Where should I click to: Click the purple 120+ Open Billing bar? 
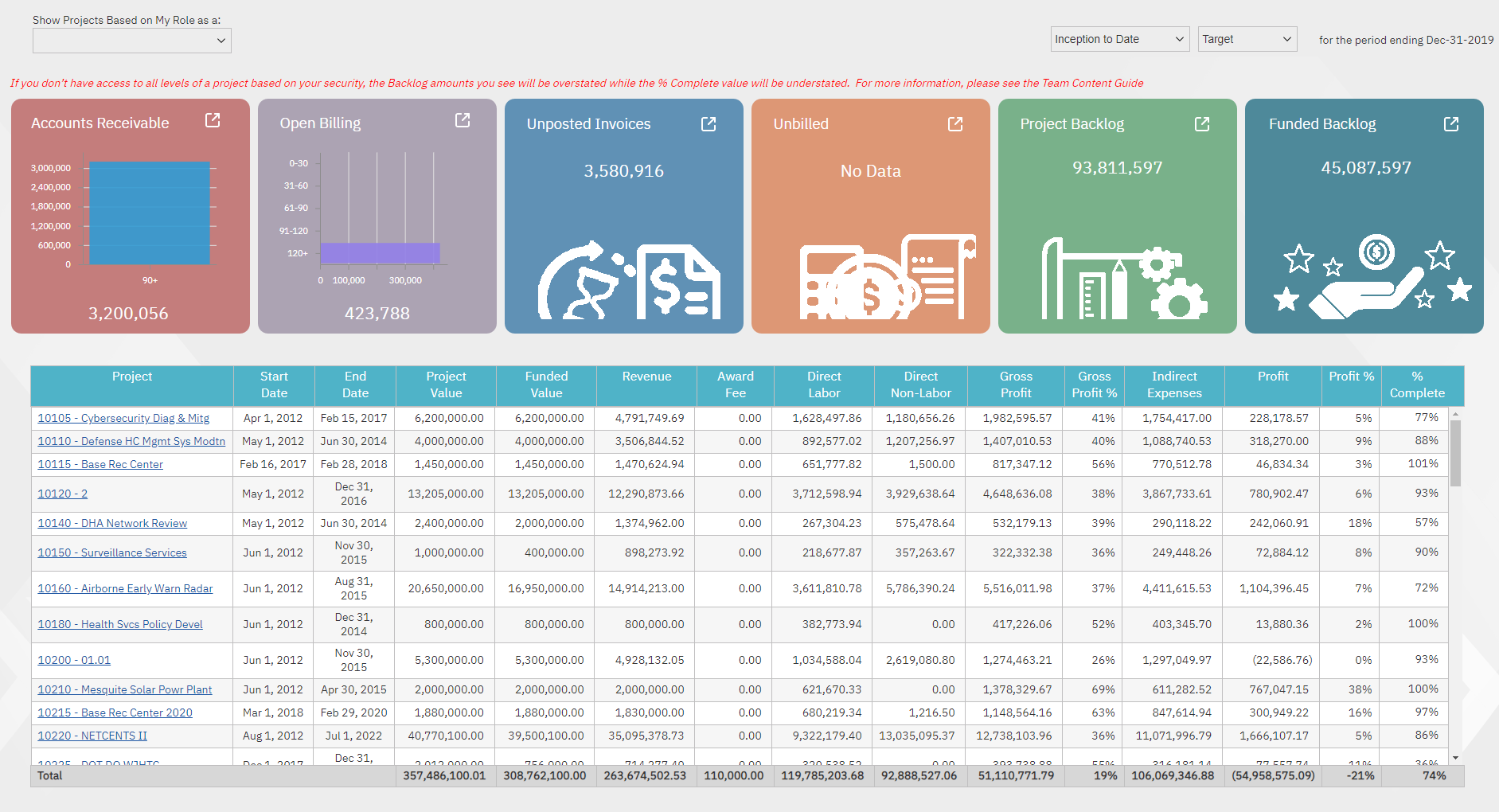tap(380, 253)
